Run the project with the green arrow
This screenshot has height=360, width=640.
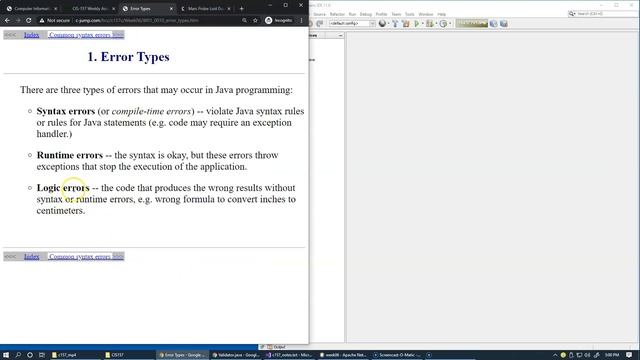[x=417, y=24]
